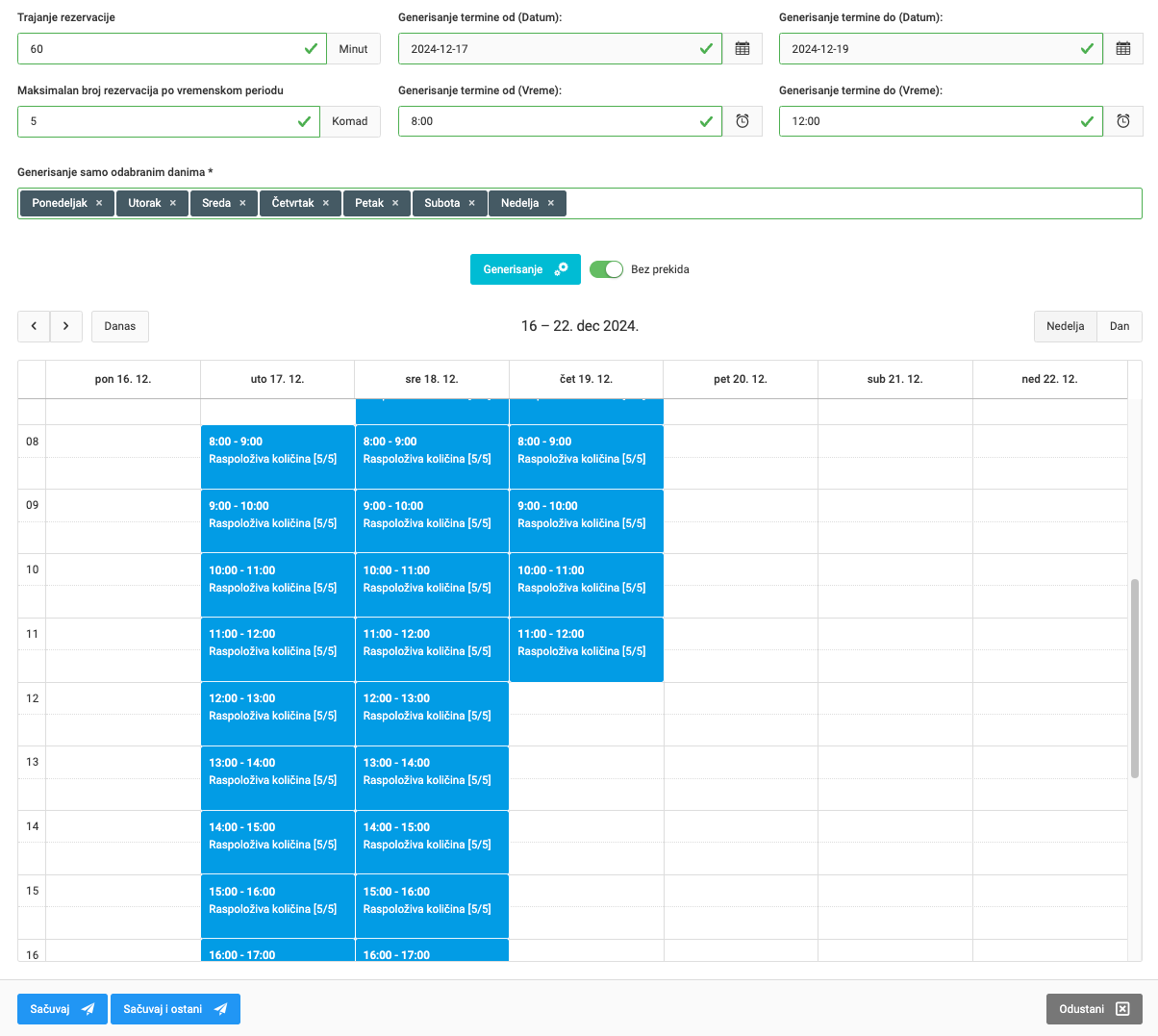Toggle the Bez prekida switch
Viewport: 1158px width, 1036px height.
606,269
